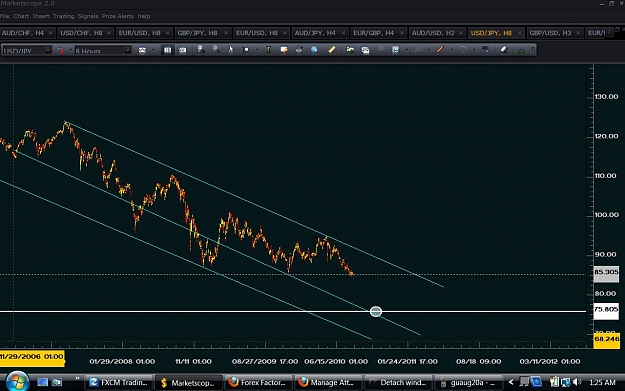Select the arrow cursor tool in the toolbar
The image size is (625, 391).
coord(231,50)
